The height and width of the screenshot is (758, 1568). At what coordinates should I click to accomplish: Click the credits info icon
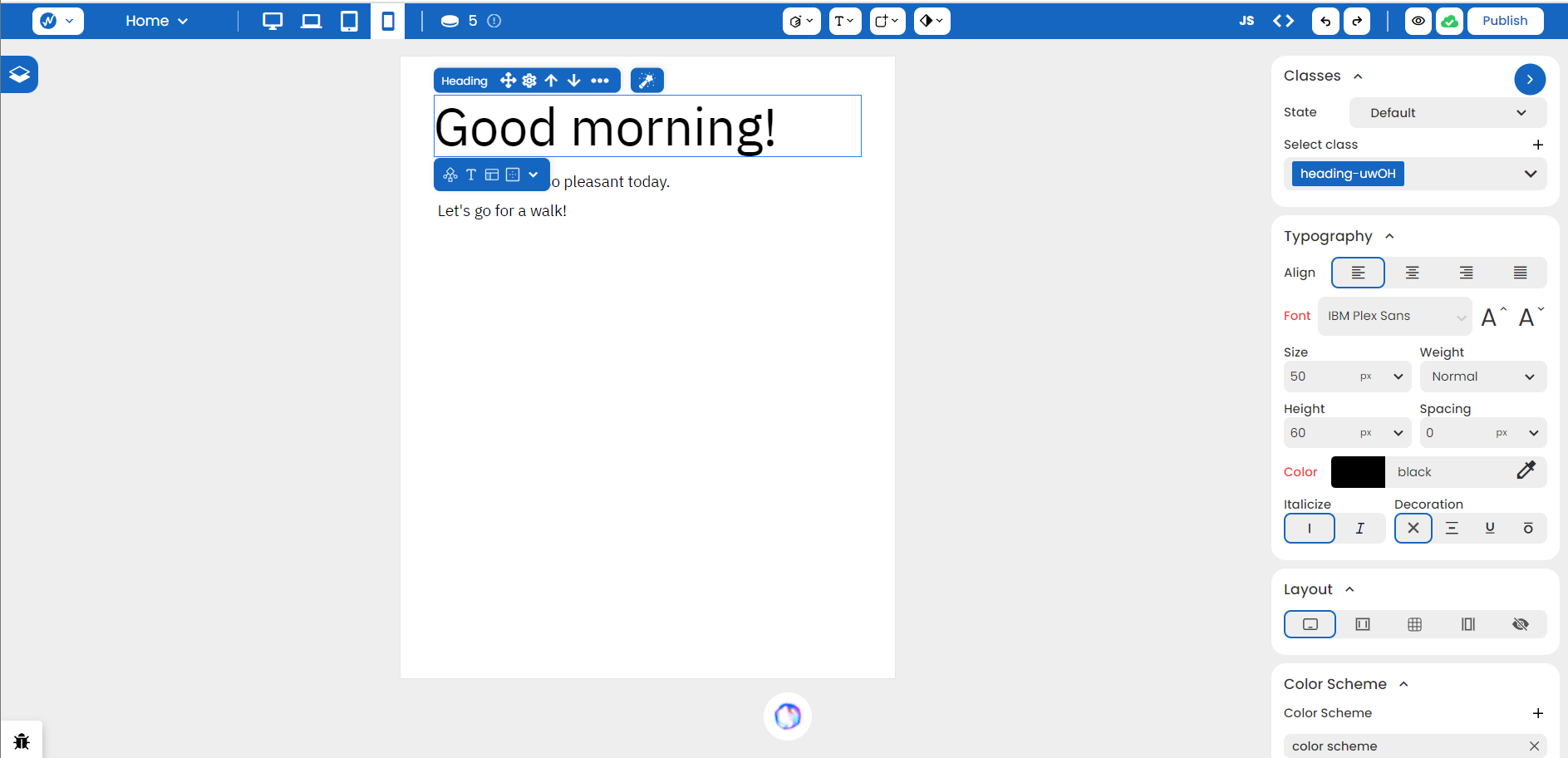(494, 21)
